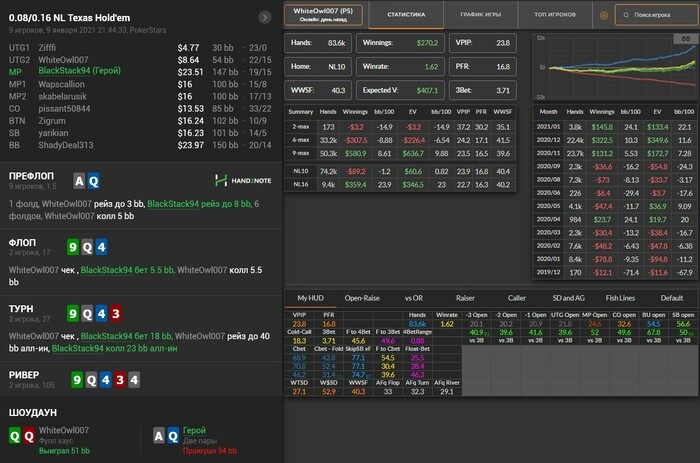The height and width of the screenshot is (463, 700).
Task: Select the NL16 row in Summary table
Action: coord(400,184)
